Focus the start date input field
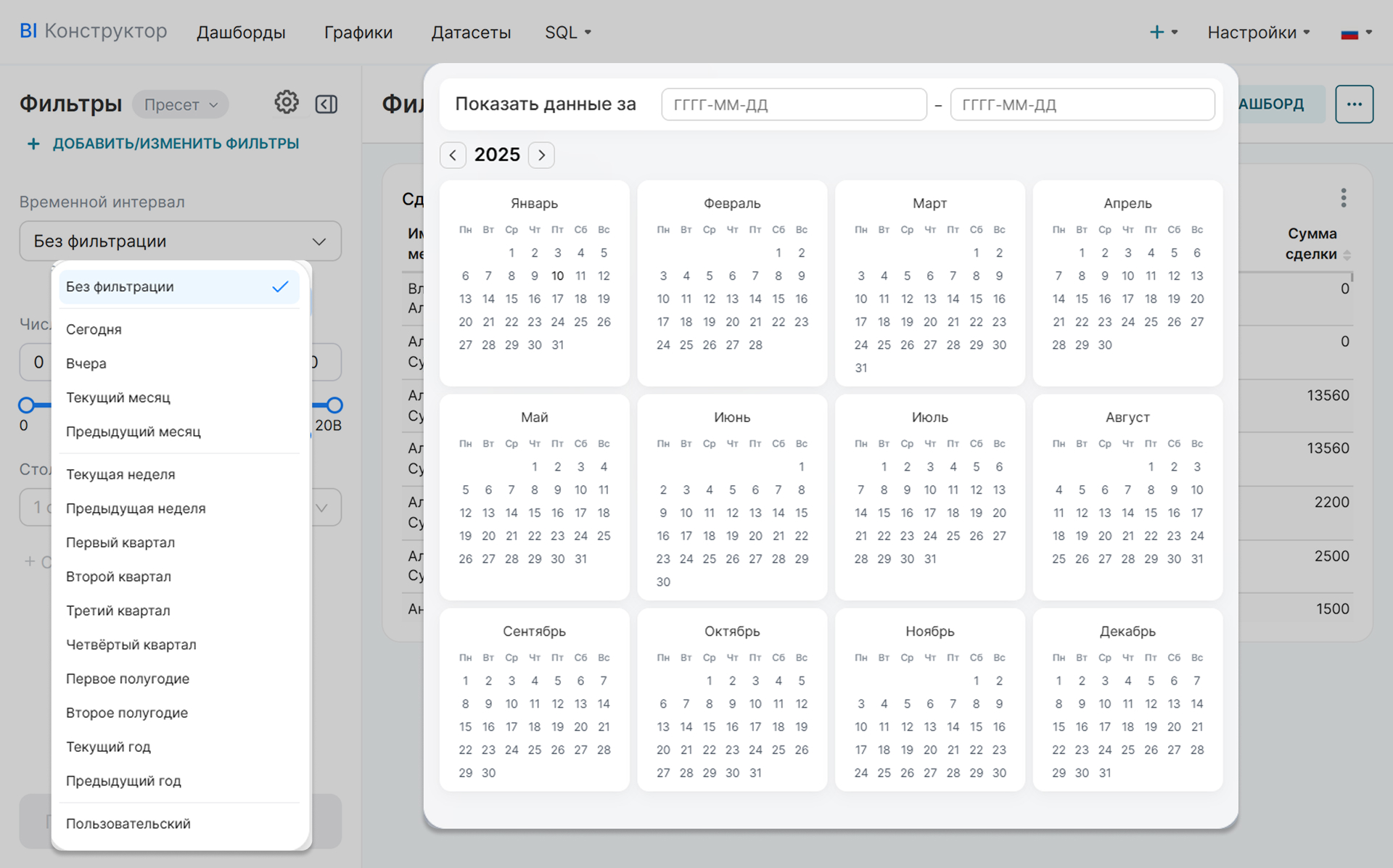 (794, 105)
